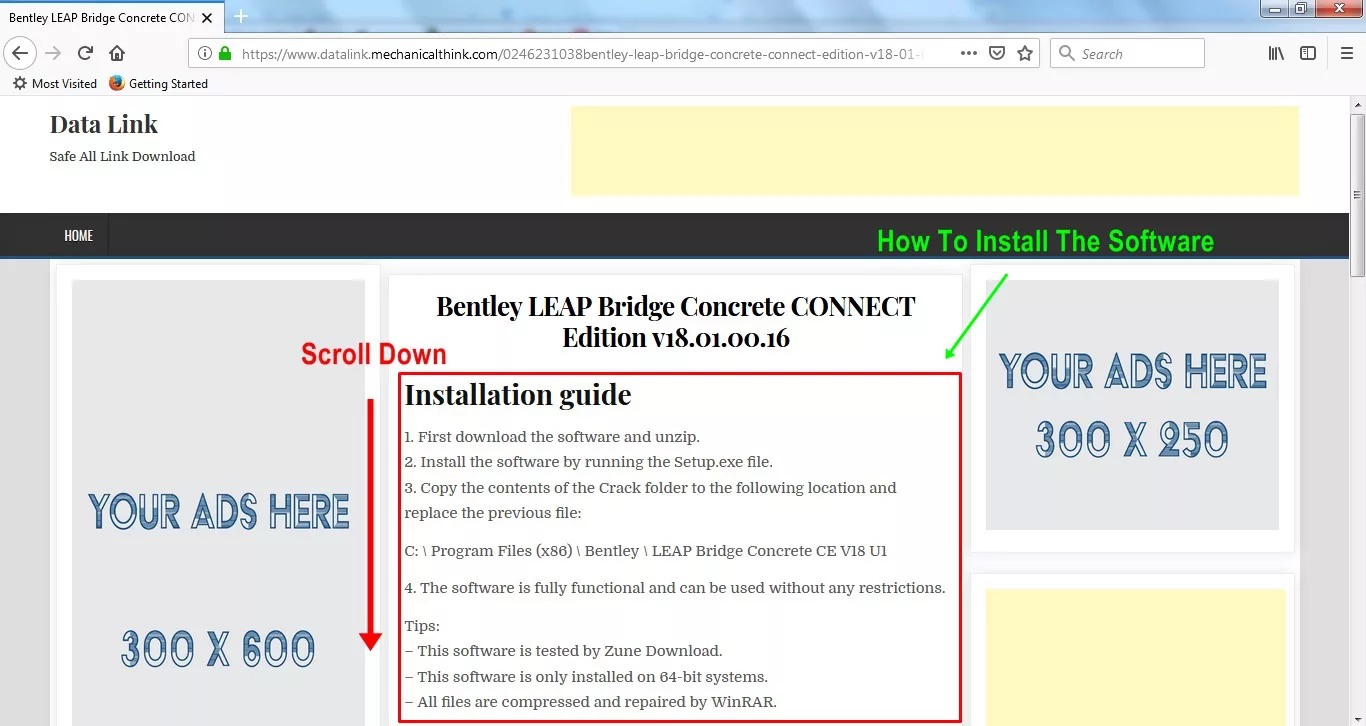This screenshot has height=726, width=1366.
Task: Click the Installation guide heading
Action: (518, 395)
